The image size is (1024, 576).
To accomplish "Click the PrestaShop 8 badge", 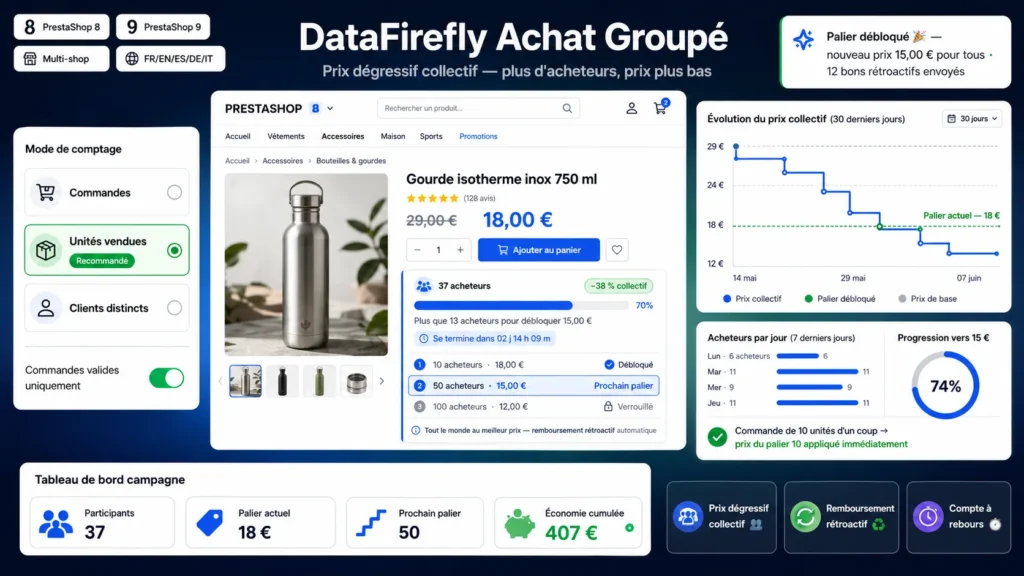I will (x=62, y=27).
